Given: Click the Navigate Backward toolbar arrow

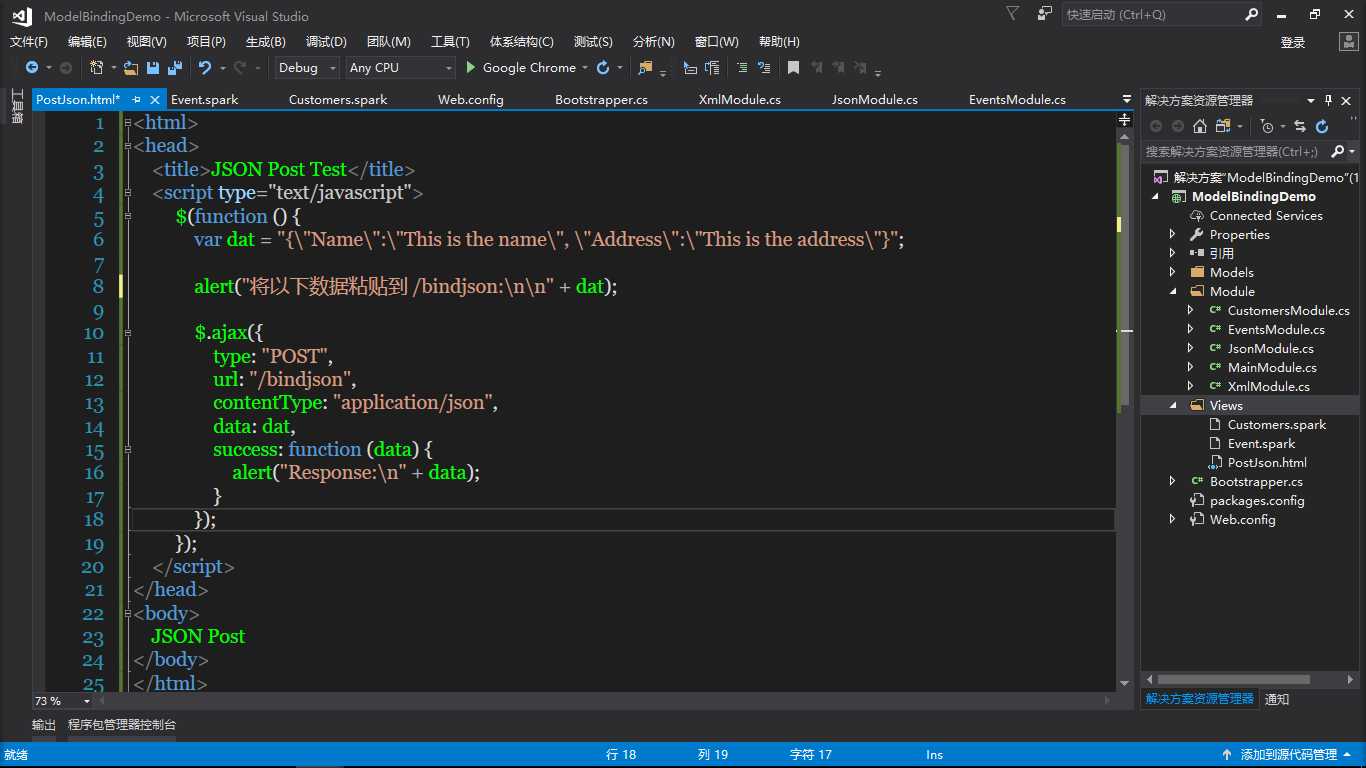Looking at the screenshot, I should click(32, 68).
